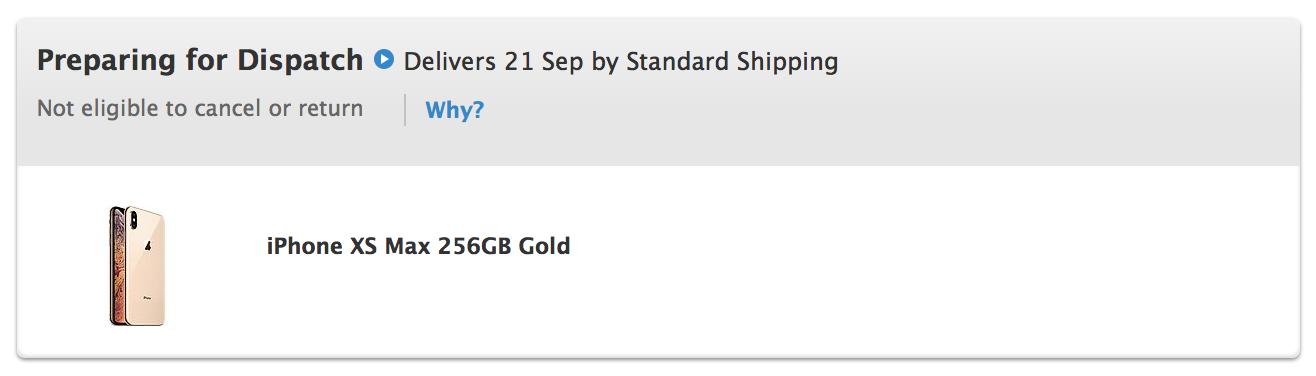Click the Delivers 21 Sep by Standard Shipping text

(621, 62)
